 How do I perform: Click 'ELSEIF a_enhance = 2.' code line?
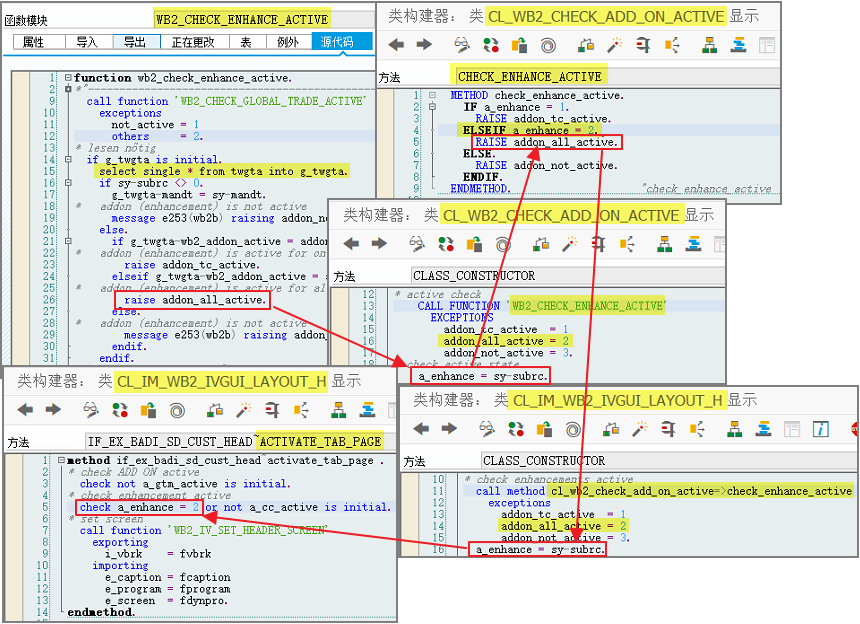(x=530, y=131)
